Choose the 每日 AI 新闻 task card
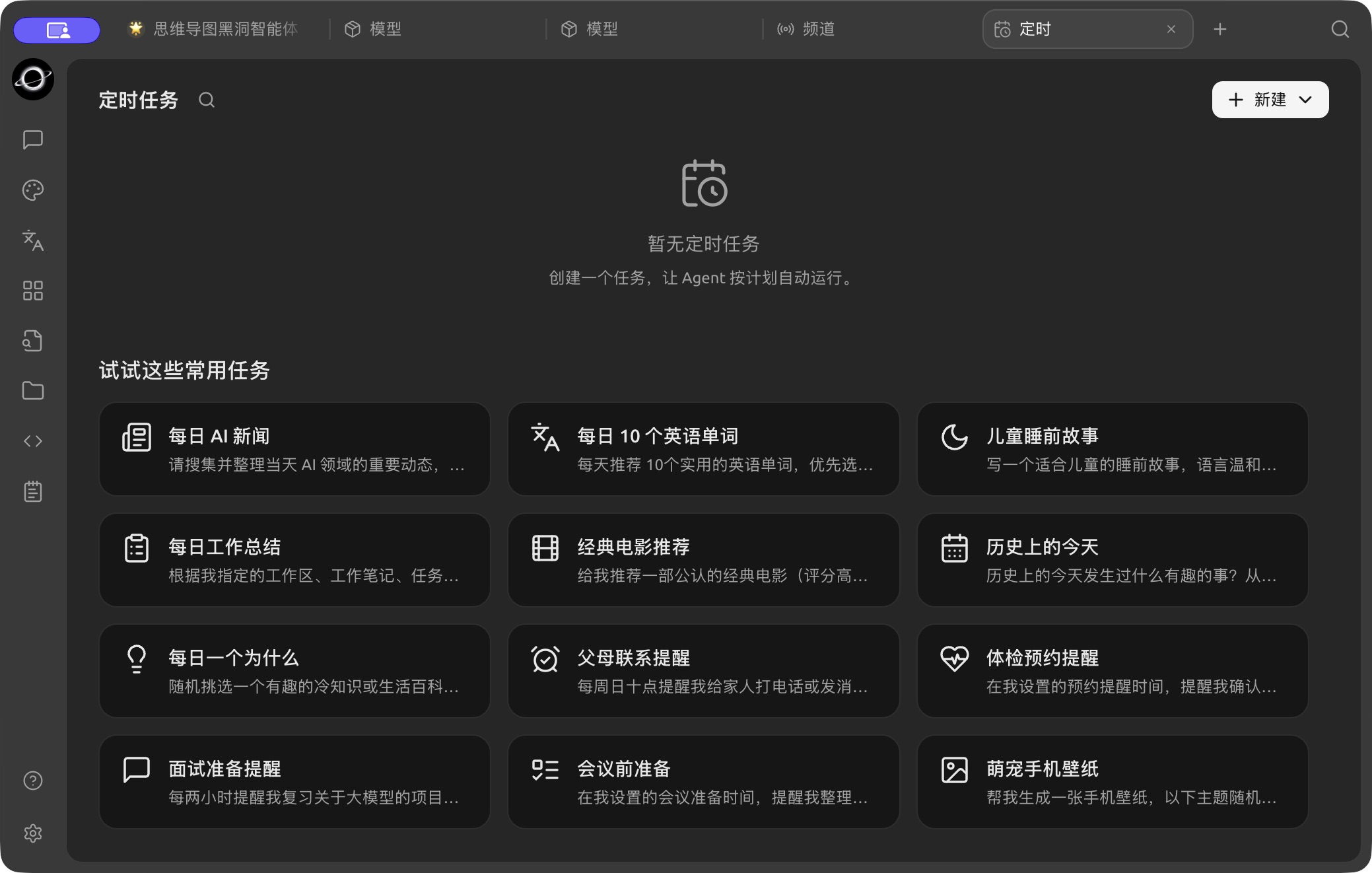This screenshot has width=1372, height=873. 294,449
